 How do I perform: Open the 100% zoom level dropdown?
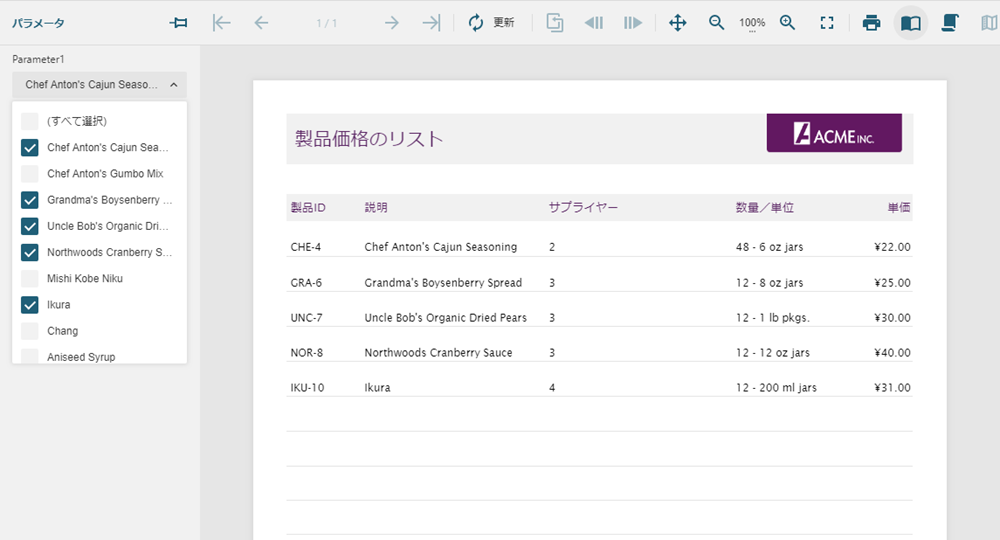752,24
